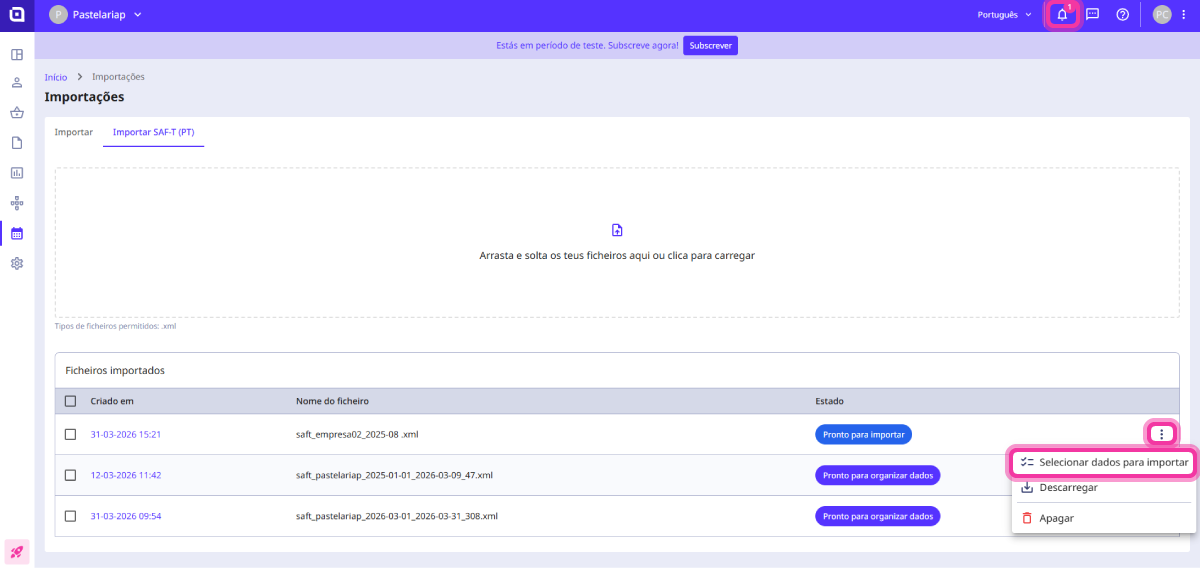Image resolution: width=1200 pixels, height=568 pixels.
Task: Click the file upload drop zone
Action: (x=617, y=243)
